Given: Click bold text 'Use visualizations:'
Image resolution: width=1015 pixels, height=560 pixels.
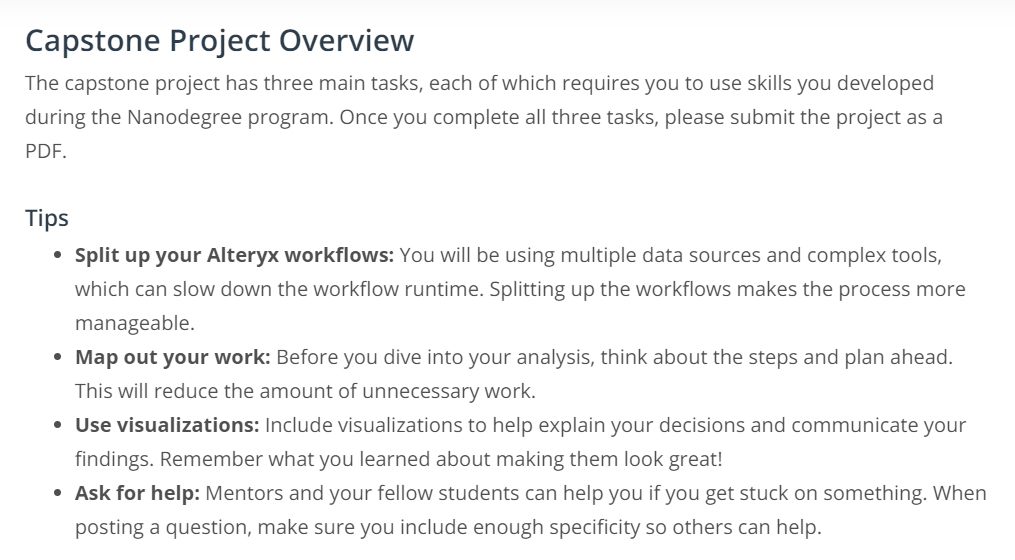Looking at the screenshot, I should pos(167,425).
